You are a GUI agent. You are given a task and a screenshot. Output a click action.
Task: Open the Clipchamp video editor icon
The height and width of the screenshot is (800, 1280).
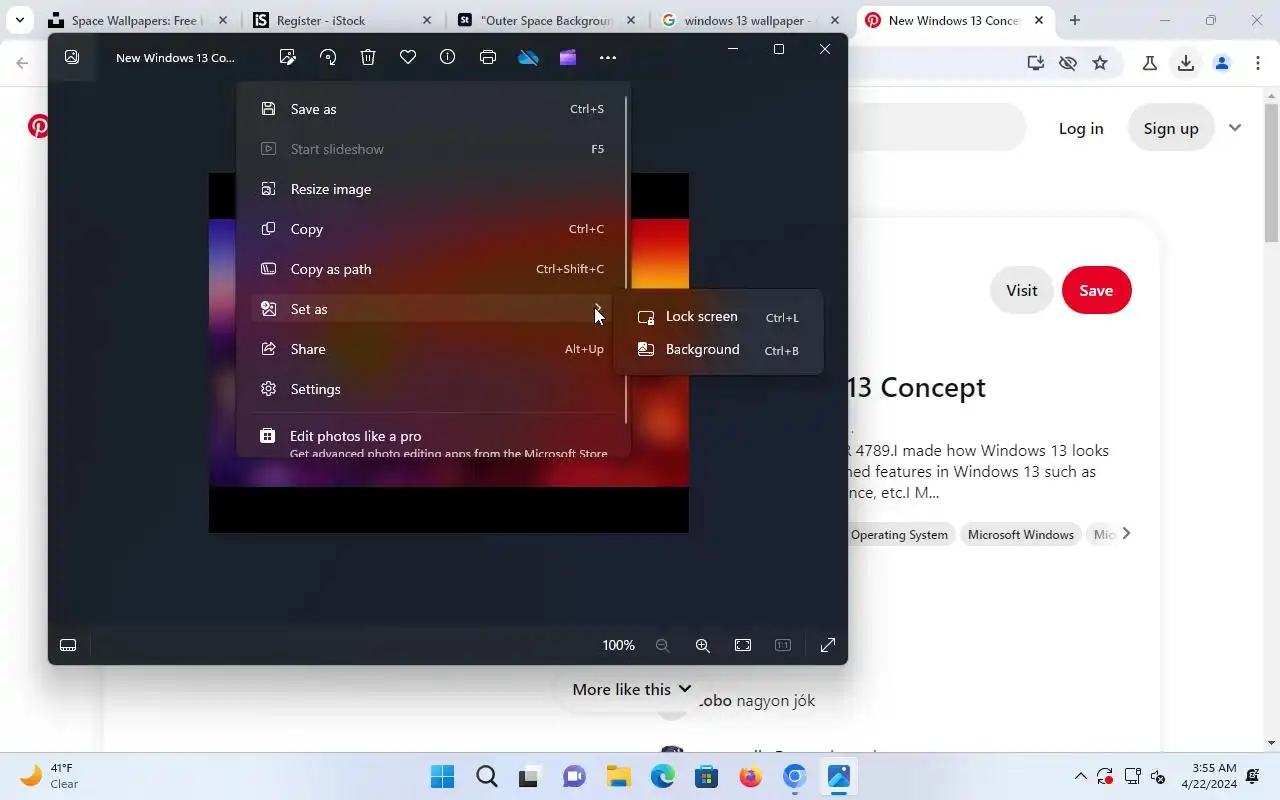click(568, 58)
